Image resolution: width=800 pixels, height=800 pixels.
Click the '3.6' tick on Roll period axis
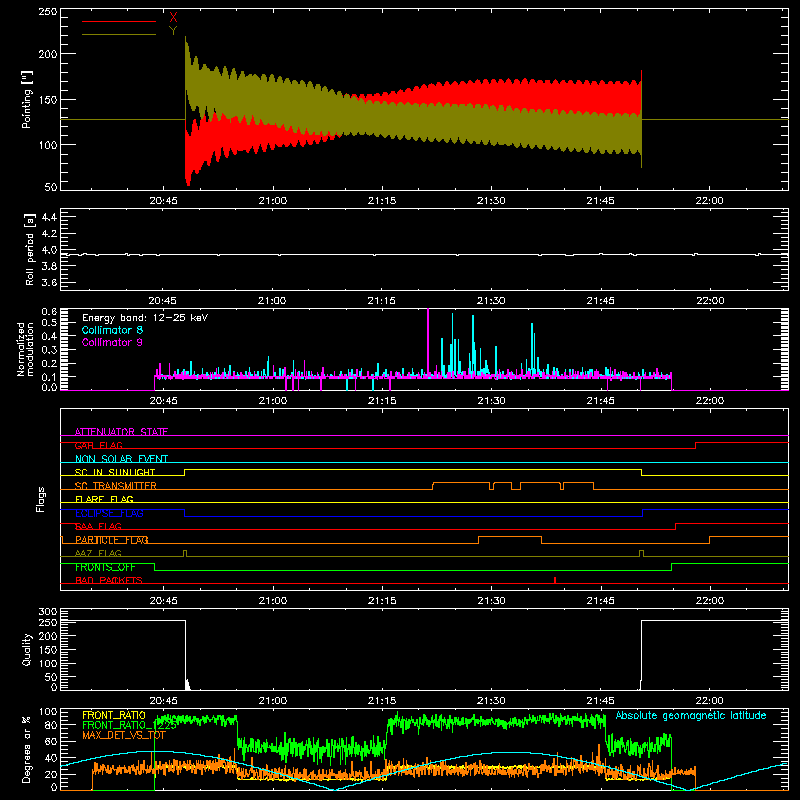[49, 282]
